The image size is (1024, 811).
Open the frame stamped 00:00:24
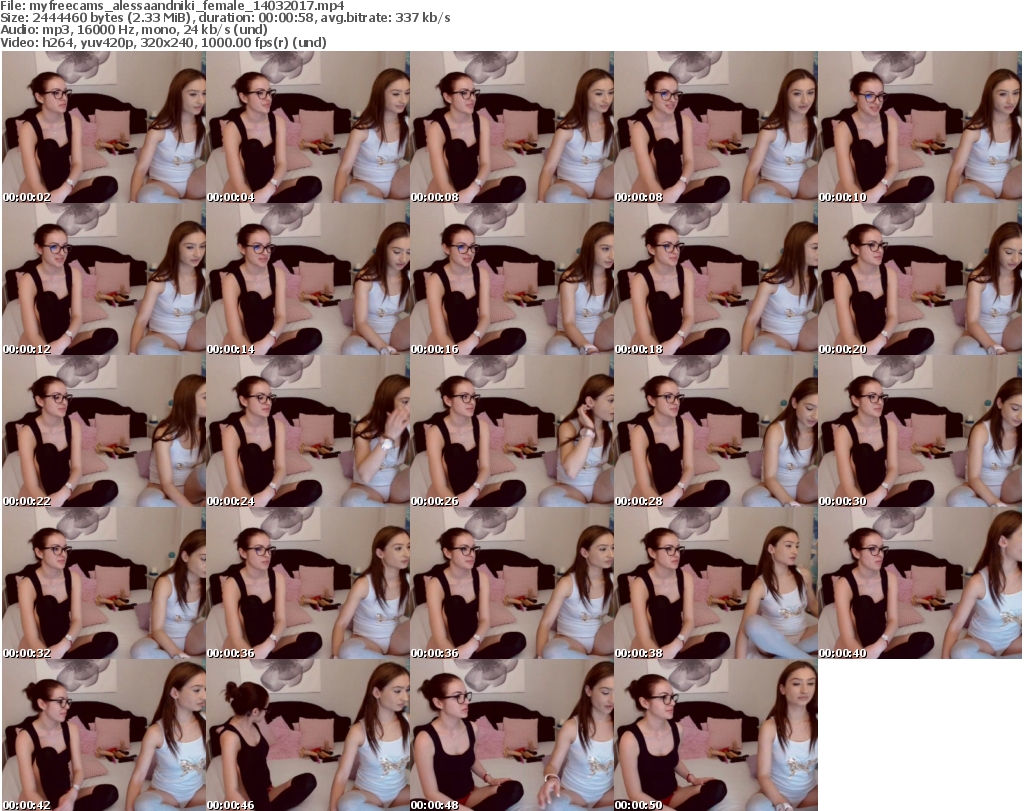[308, 432]
